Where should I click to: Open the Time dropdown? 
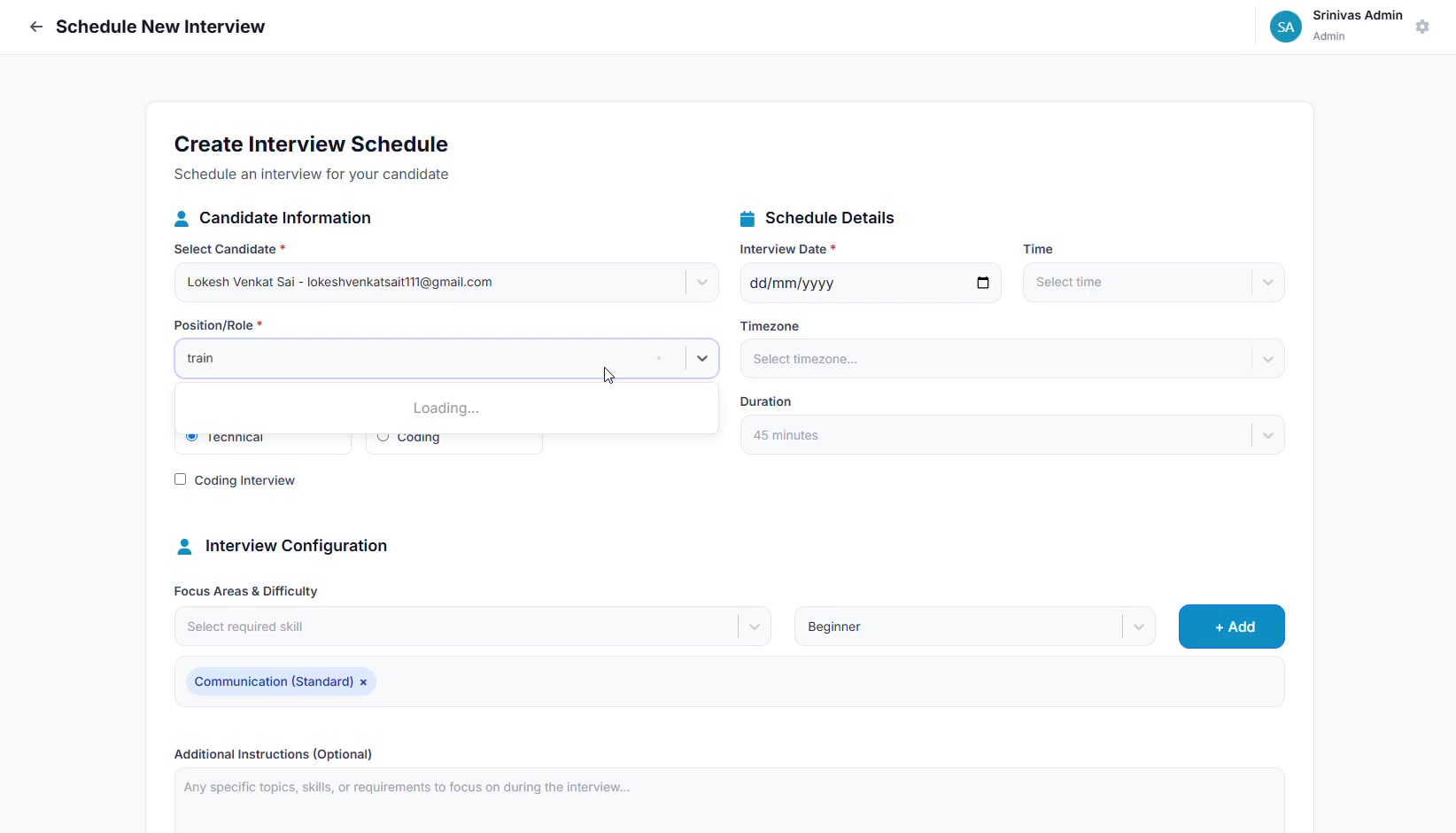click(x=1154, y=283)
